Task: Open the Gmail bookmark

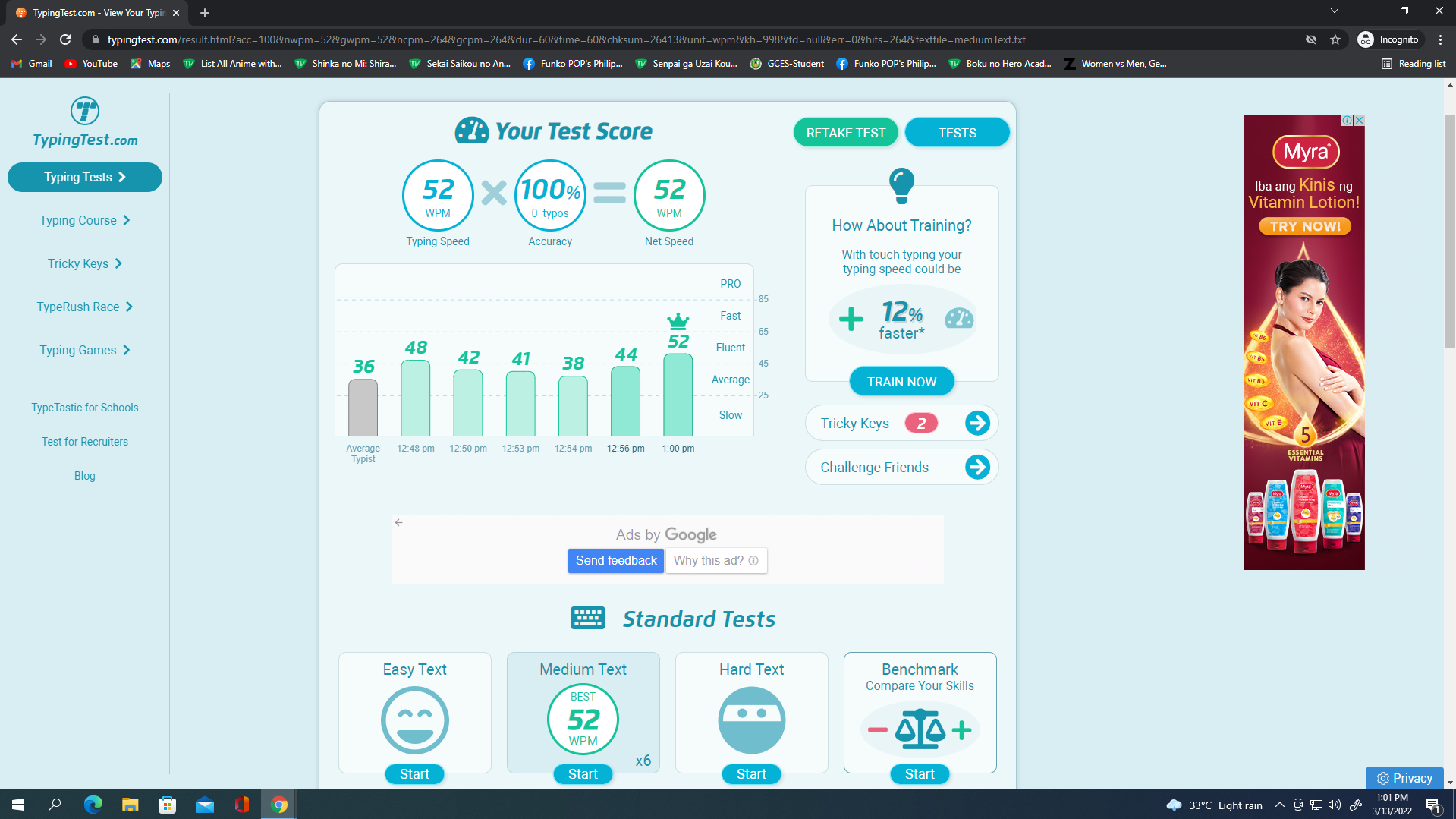Action: (32, 64)
